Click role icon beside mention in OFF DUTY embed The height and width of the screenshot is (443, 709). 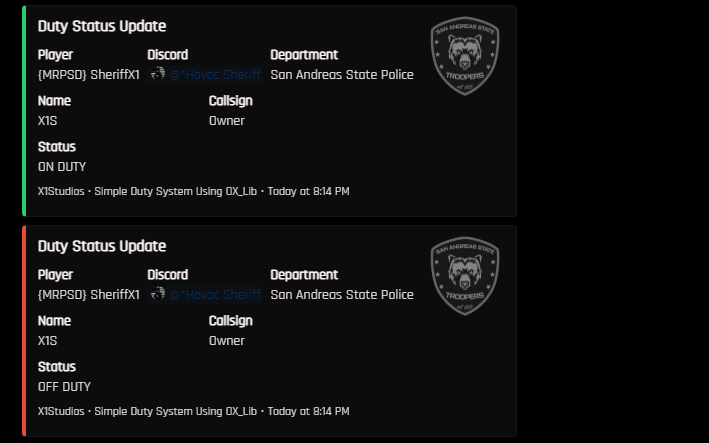click(157, 294)
